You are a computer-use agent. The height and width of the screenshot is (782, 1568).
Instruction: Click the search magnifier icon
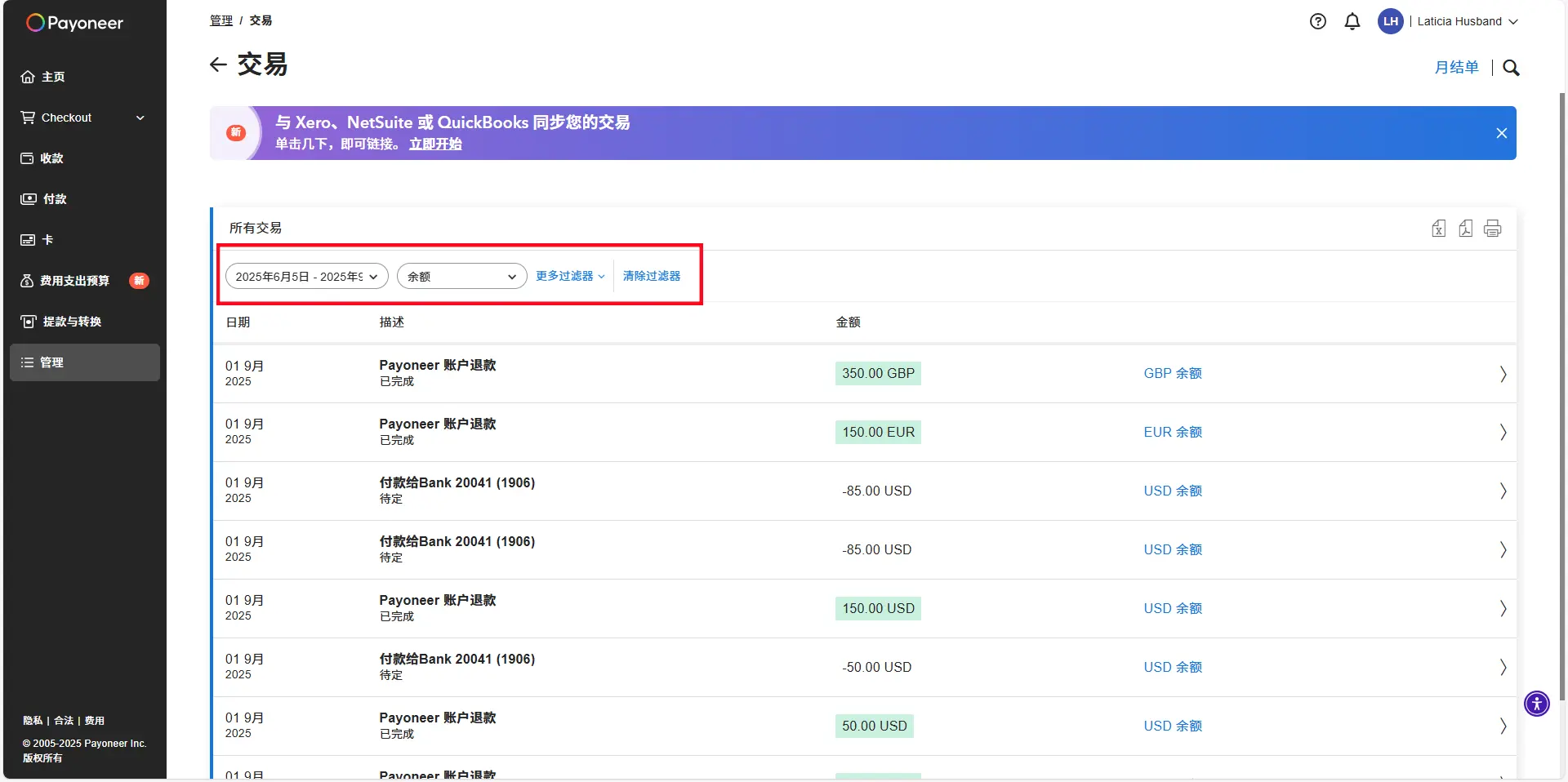[x=1511, y=68]
